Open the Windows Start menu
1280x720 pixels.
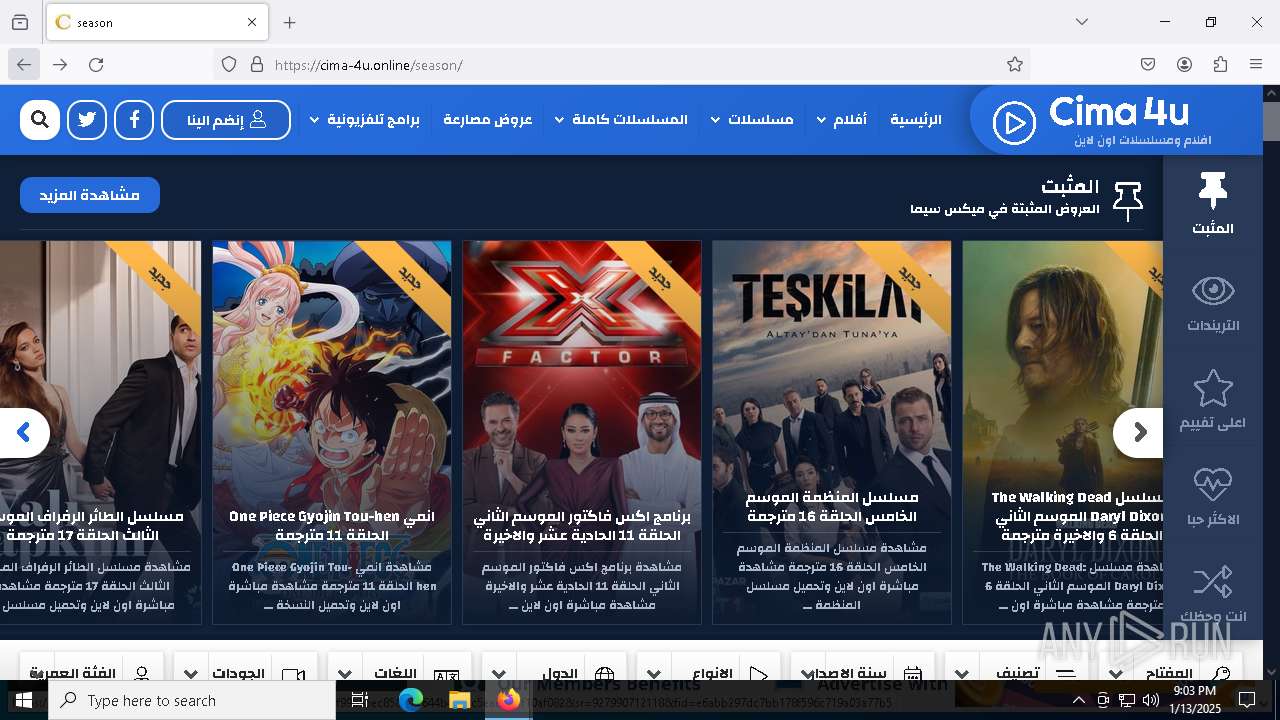click(24, 700)
